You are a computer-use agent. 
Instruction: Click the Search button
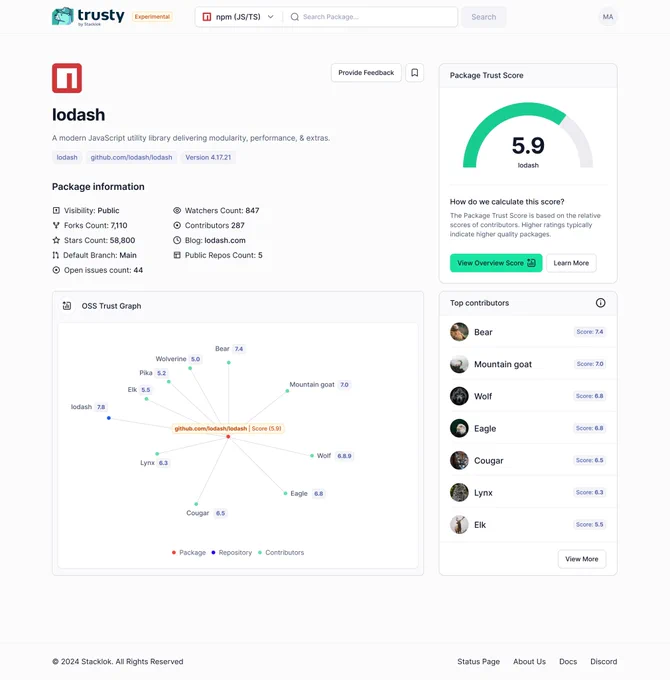pyautogui.click(x=484, y=17)
